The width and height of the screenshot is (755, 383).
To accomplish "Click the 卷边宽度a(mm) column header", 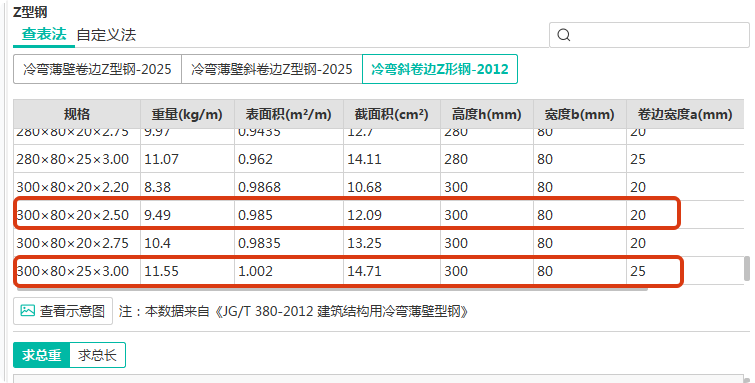I will [x=685, y=114].
